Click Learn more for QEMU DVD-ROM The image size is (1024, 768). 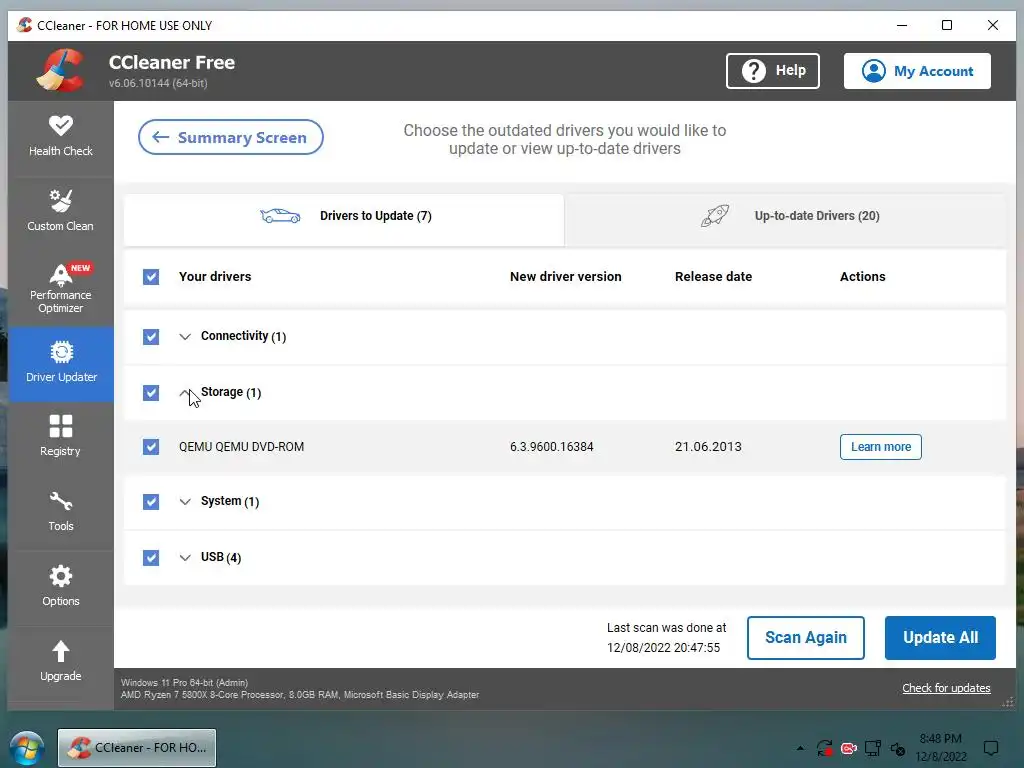click(x=880, y=447)
